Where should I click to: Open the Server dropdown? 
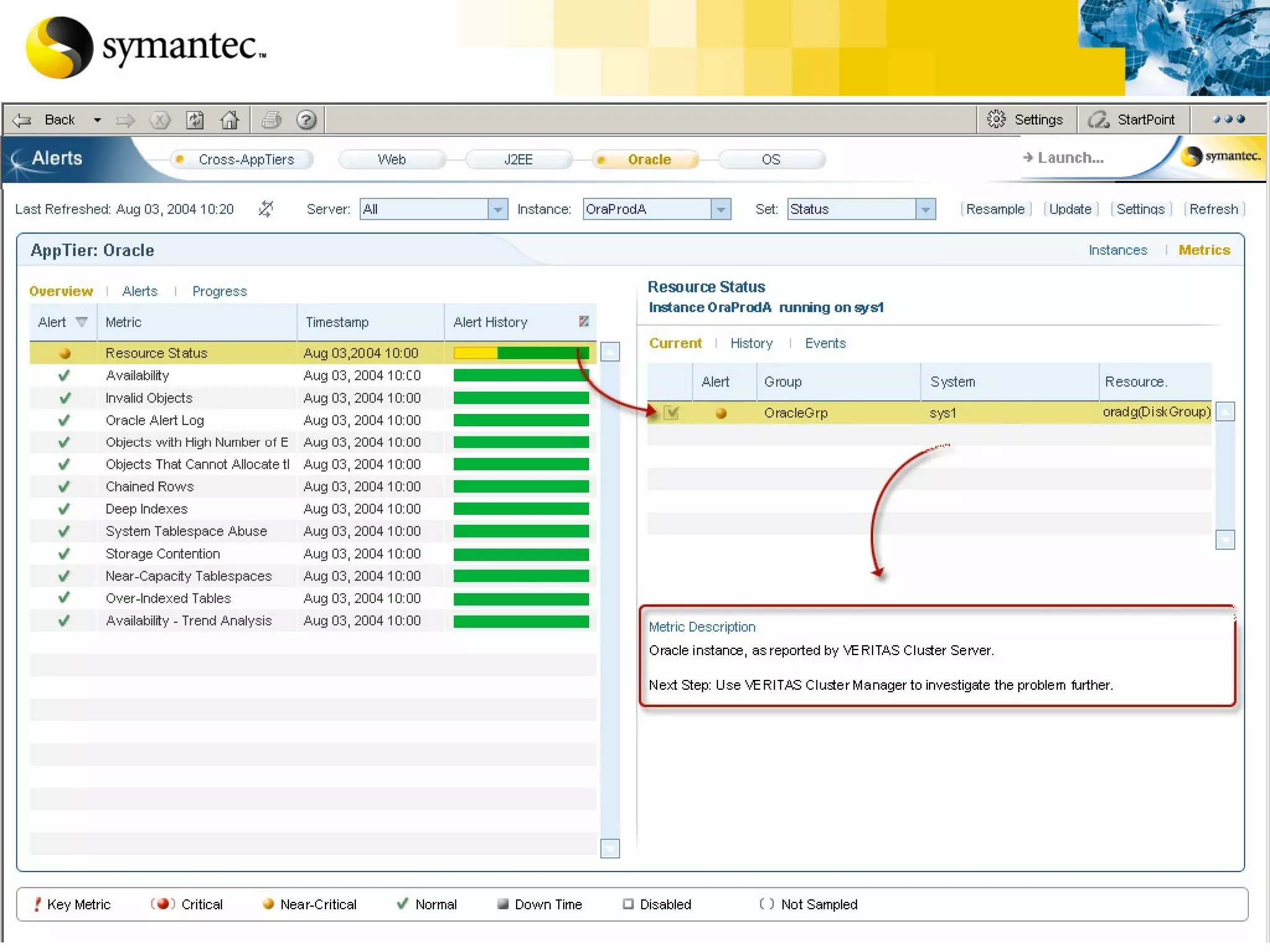tap(497, 209)
